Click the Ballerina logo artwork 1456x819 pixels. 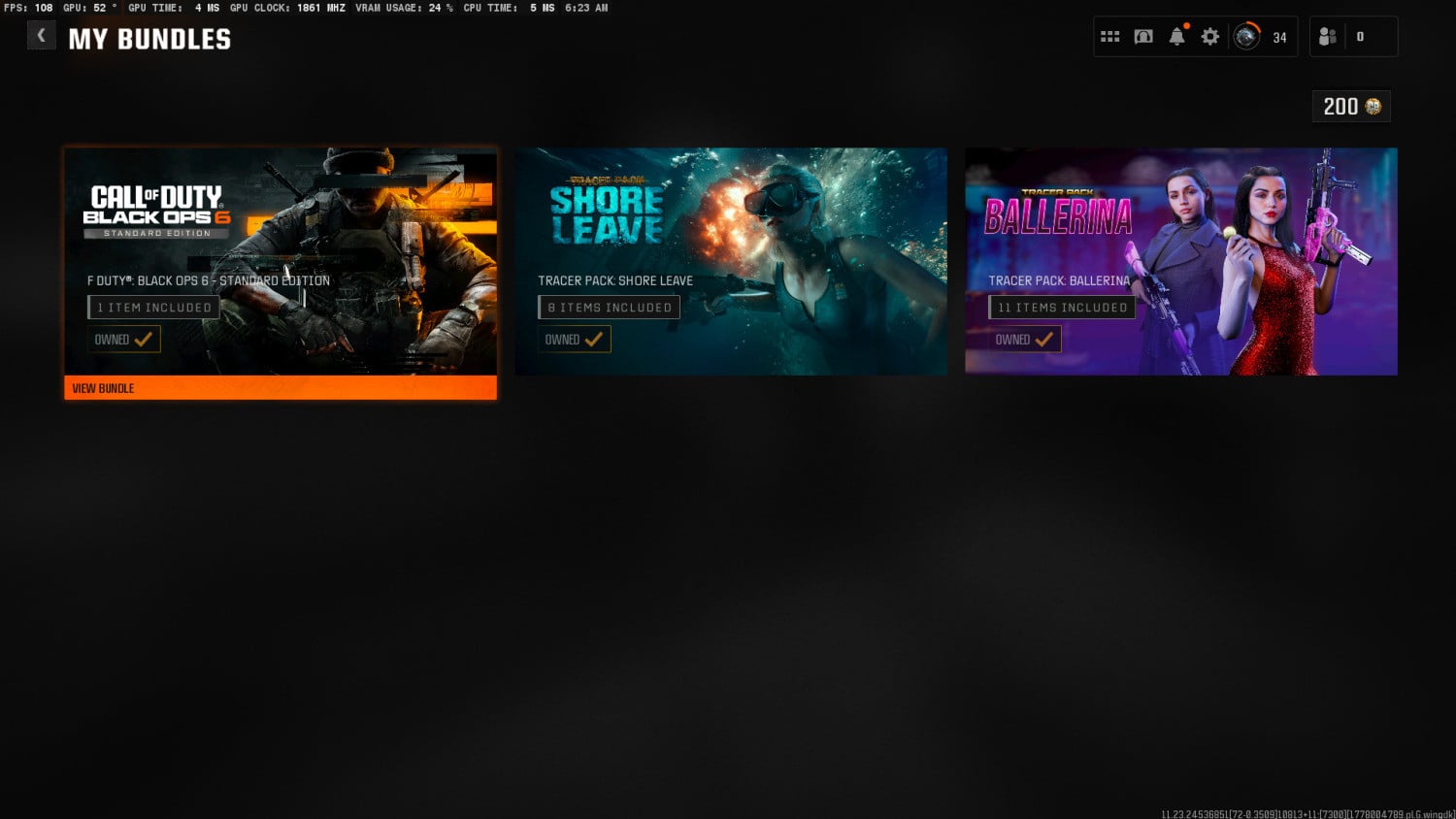[1058, 213]
